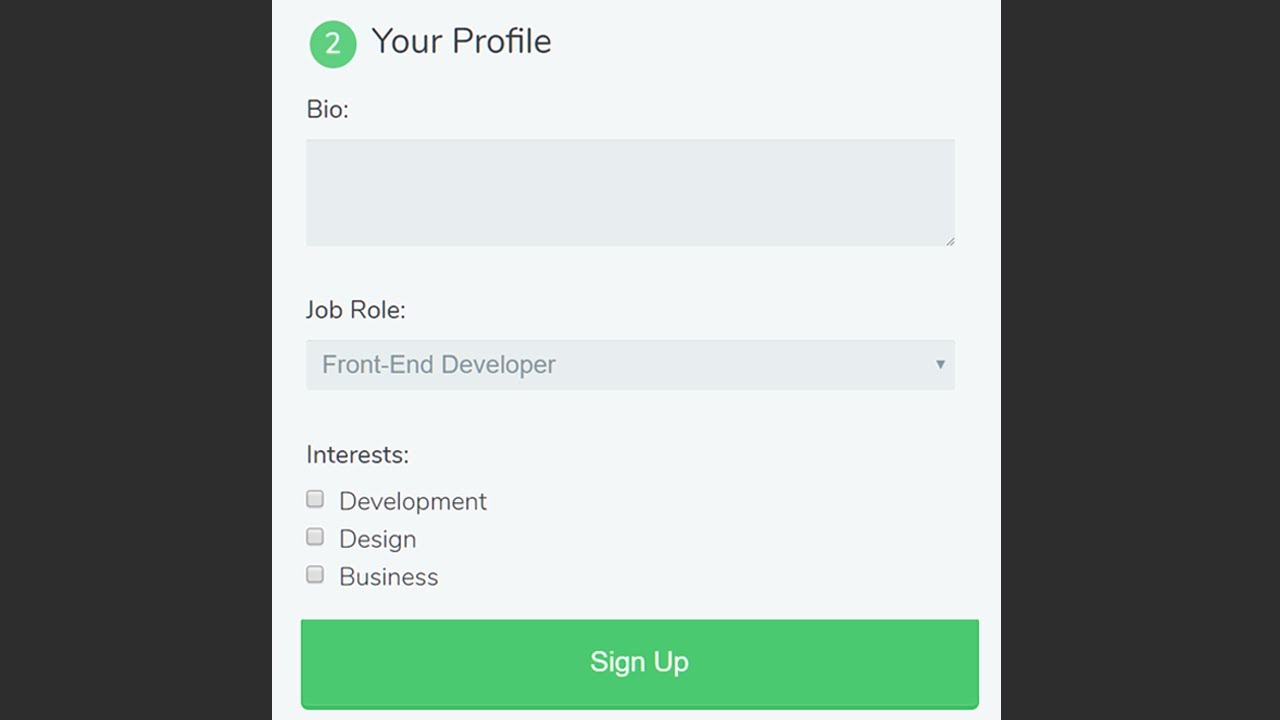Click blank form space right of Design label
The height and width of the screenshot is (720, 1280).
click(700, 539)
